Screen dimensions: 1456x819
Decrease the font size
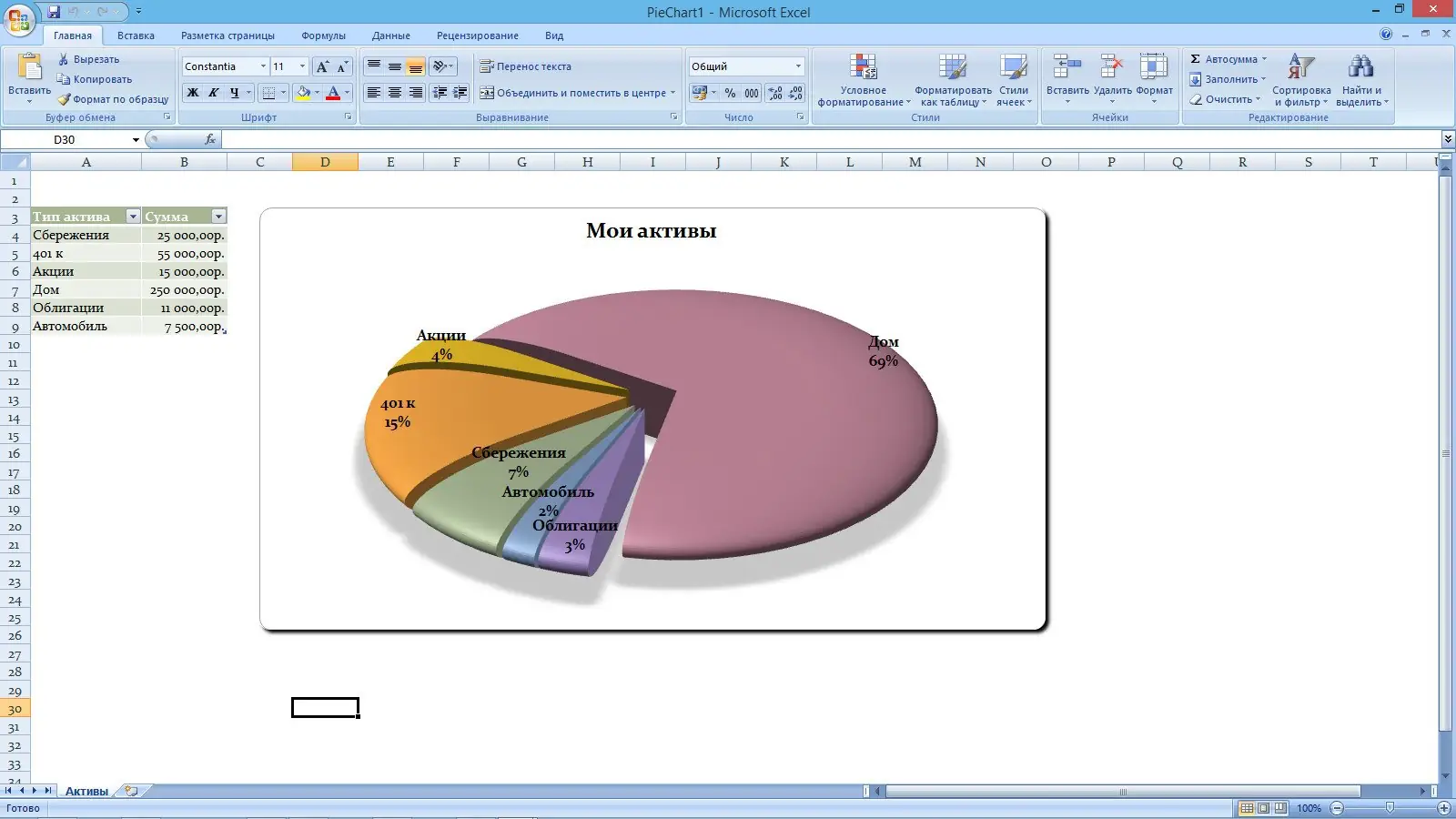[342, 66]
